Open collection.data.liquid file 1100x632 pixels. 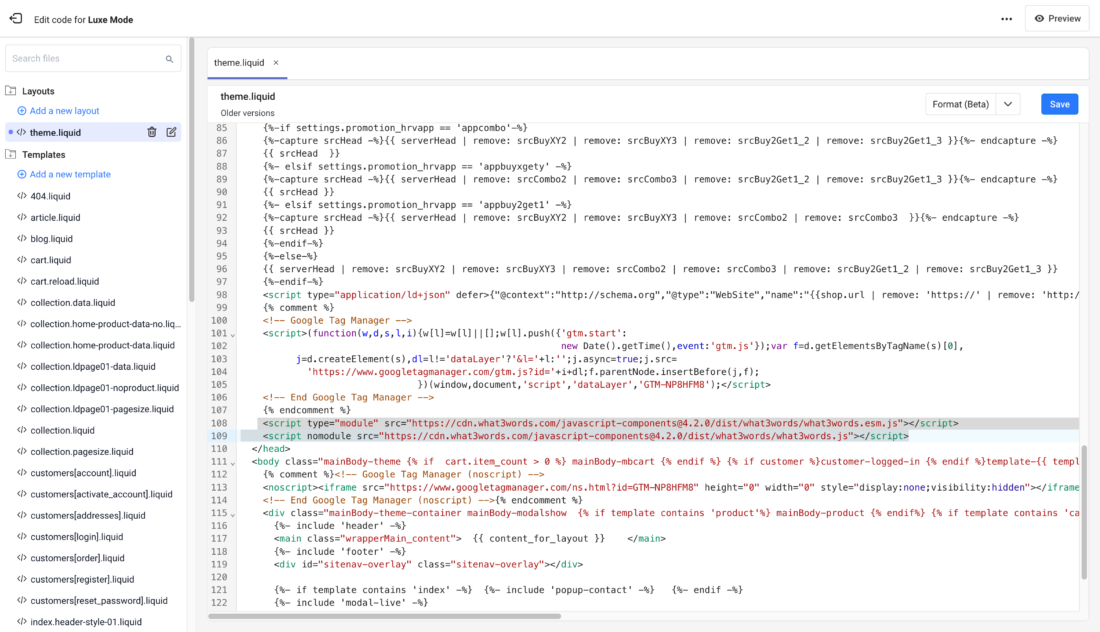pyautogui.click(x=73, y=302)
